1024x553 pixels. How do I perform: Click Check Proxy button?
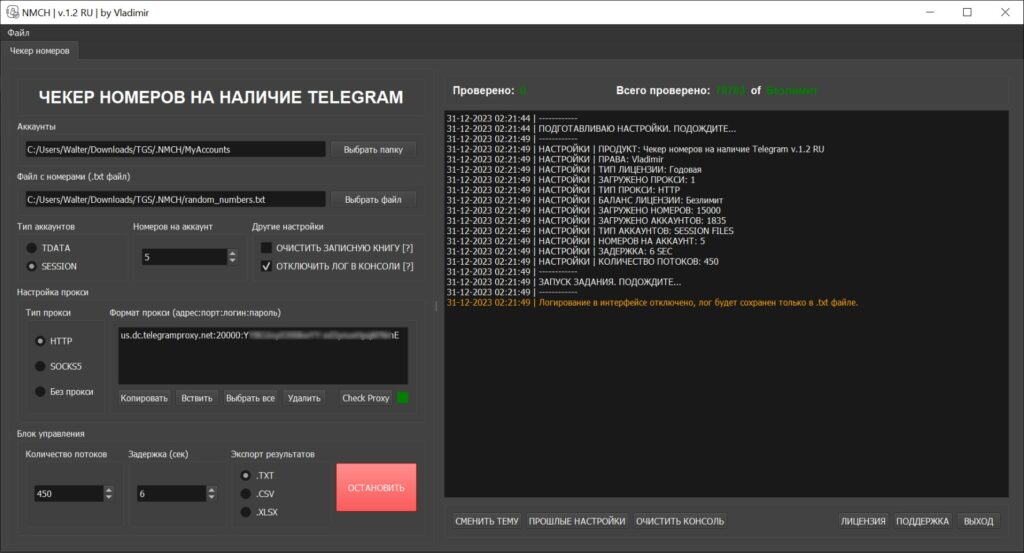(x=366, y=398)
